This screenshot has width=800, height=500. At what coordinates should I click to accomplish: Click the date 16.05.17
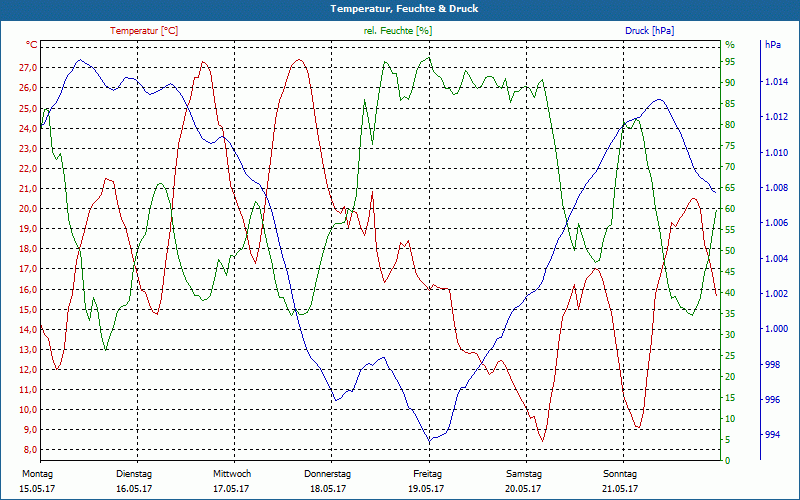tap(134, 489)
